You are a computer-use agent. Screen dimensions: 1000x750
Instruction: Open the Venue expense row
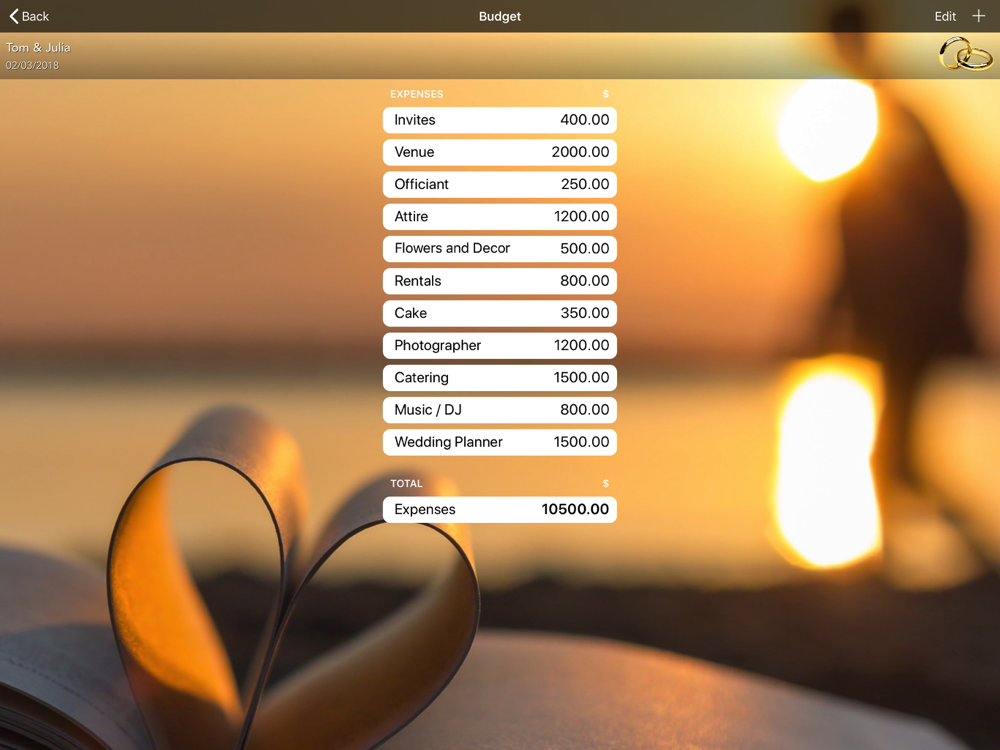[x=499, y=152]
